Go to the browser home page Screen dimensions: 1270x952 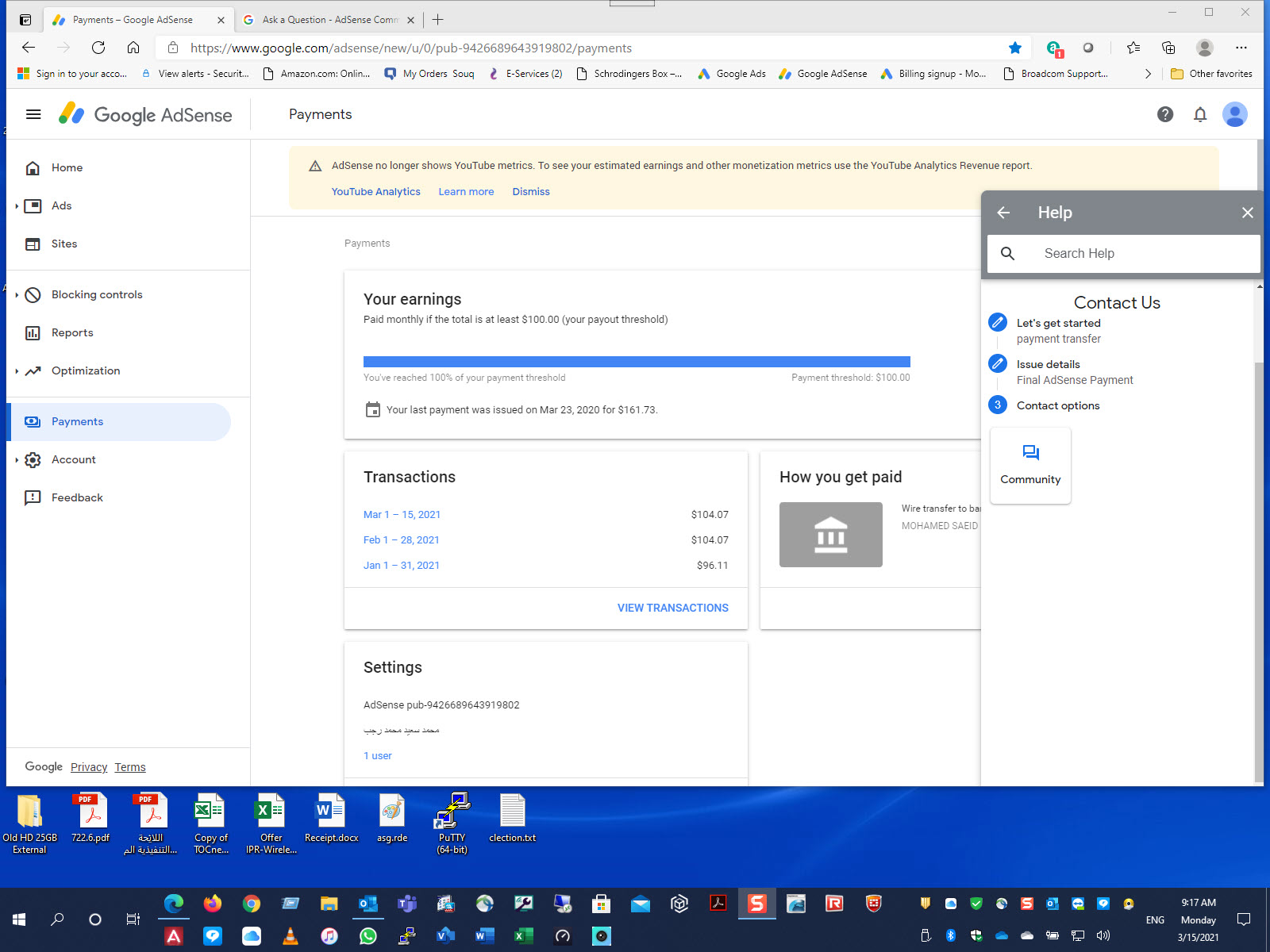click(133, 48)
